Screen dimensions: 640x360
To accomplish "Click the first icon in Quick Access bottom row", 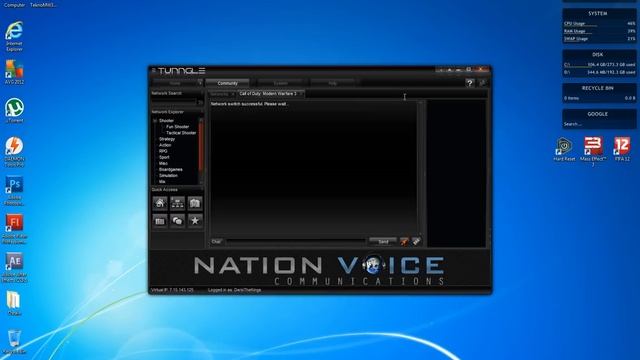I will (160, 221).
